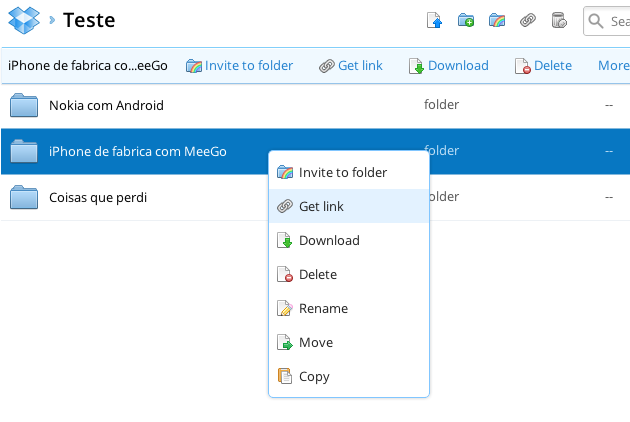Click the pencil rename icon in context menu
The width and height of the screenshot is (630, 422).
click(x=285, y=308)
